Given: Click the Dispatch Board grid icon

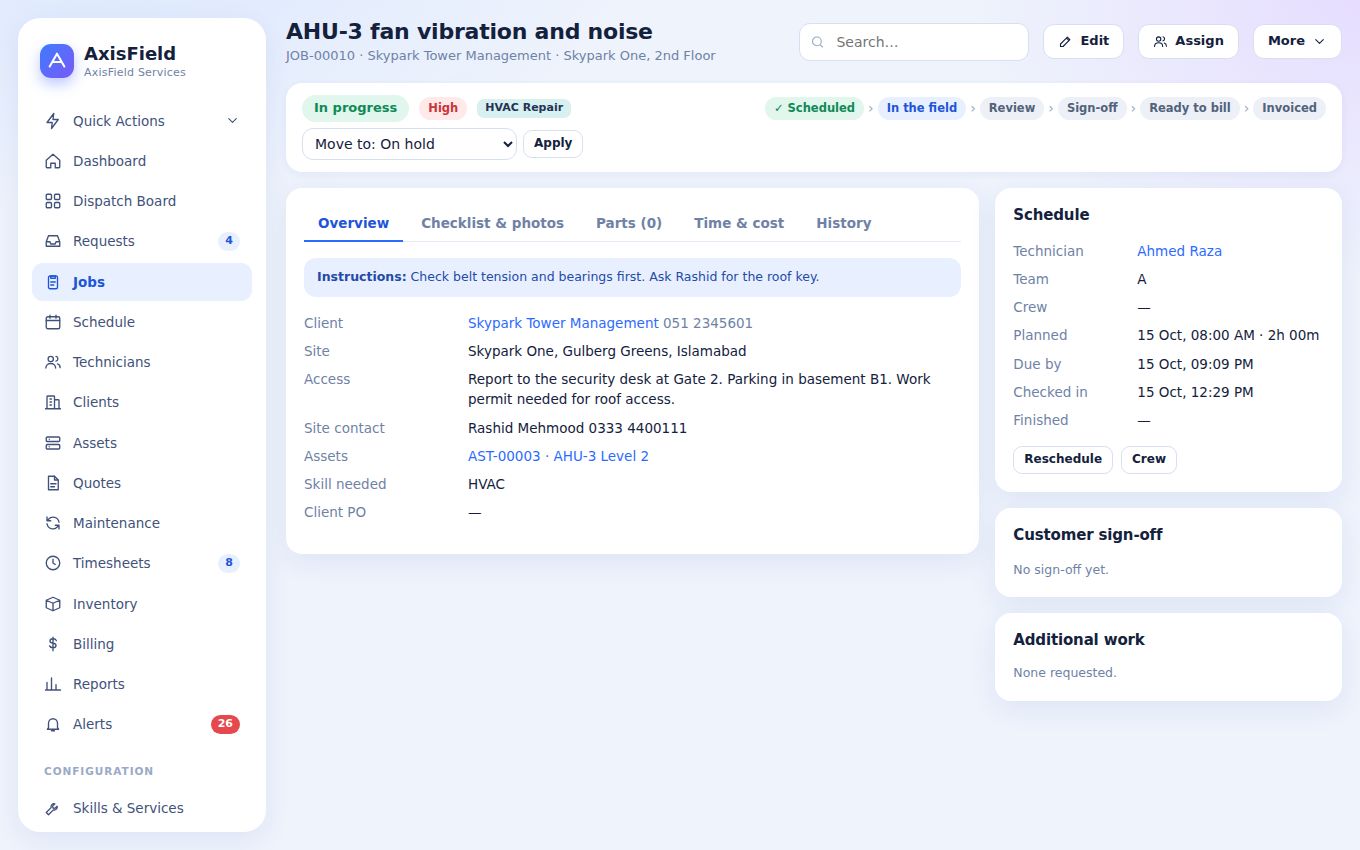Looking at the screenshot, I should pyautogui.click(x=53, y=201).
